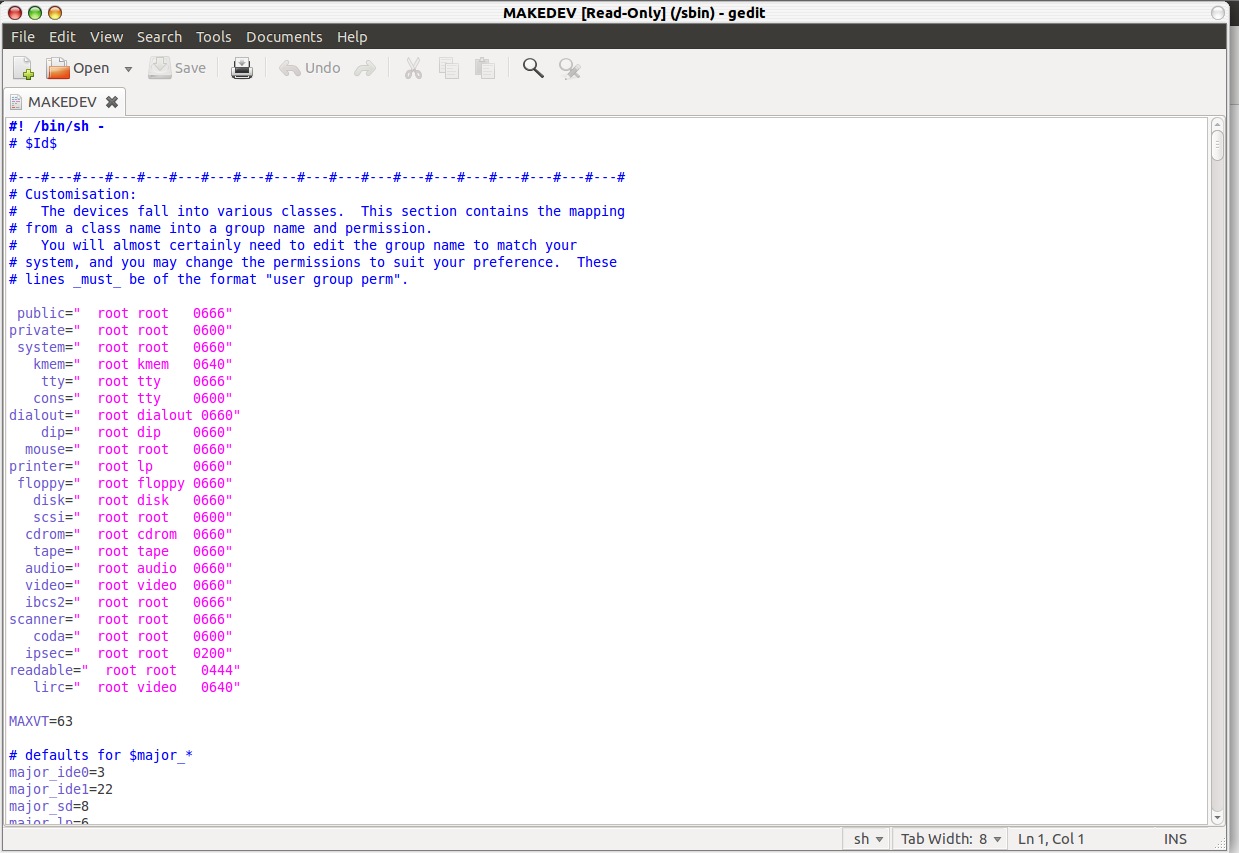Viewport: 1239px width, 853px height.
Task: Create a new document with toolbar icon
Action: 23,68
